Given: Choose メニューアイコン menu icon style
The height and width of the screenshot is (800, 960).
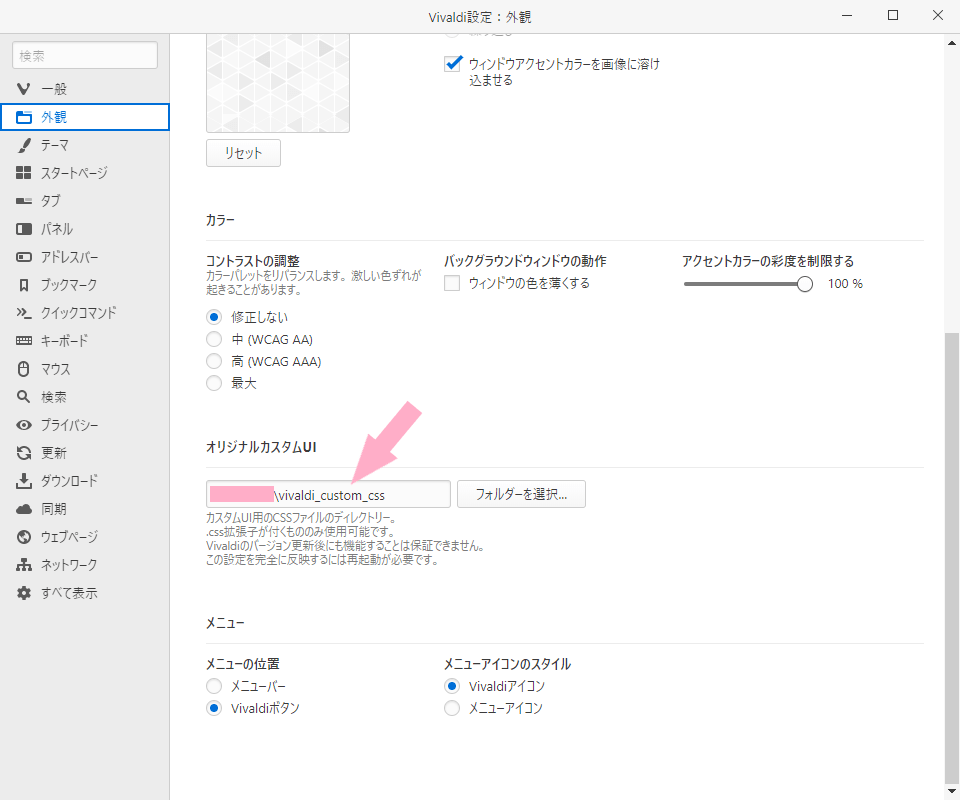Looking at the screenshot, I should coord(452,708).
